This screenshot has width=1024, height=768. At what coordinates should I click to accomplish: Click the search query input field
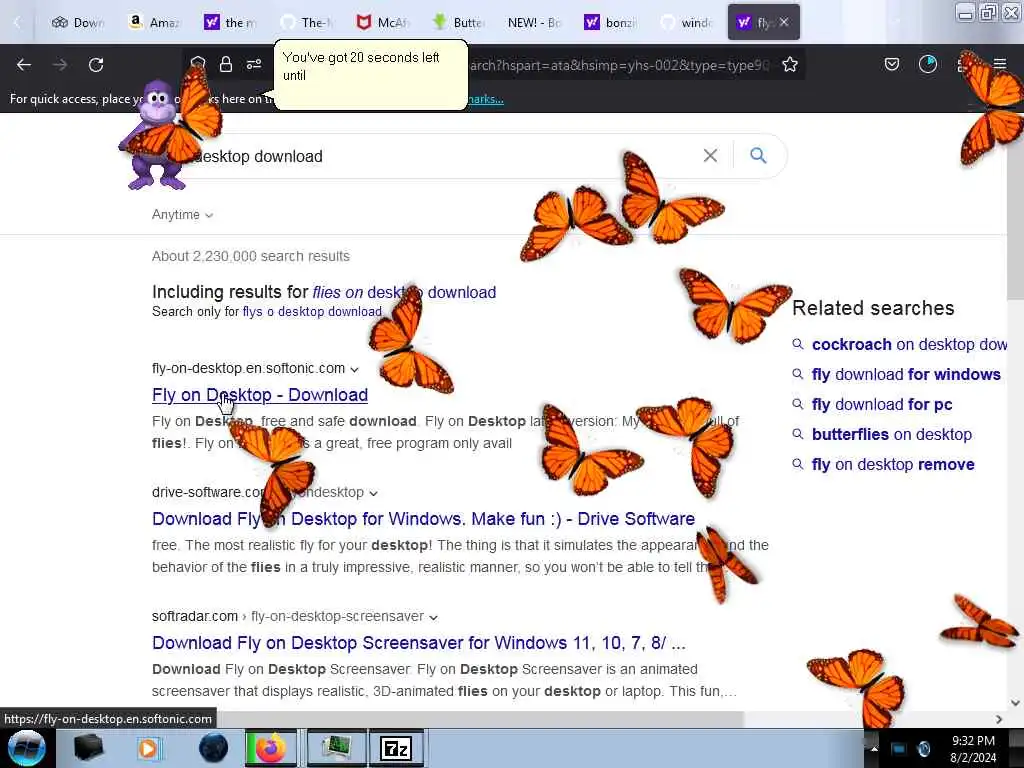pos(444,156)
